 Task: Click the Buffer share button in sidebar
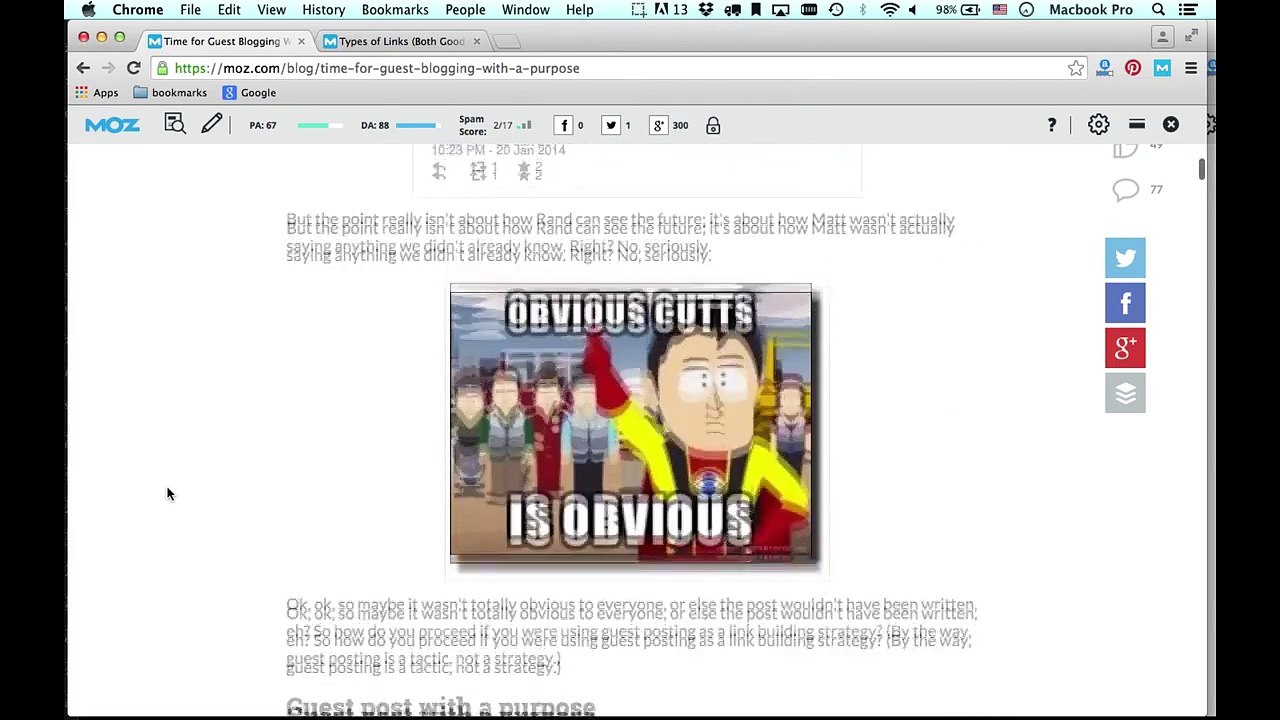1125,393
